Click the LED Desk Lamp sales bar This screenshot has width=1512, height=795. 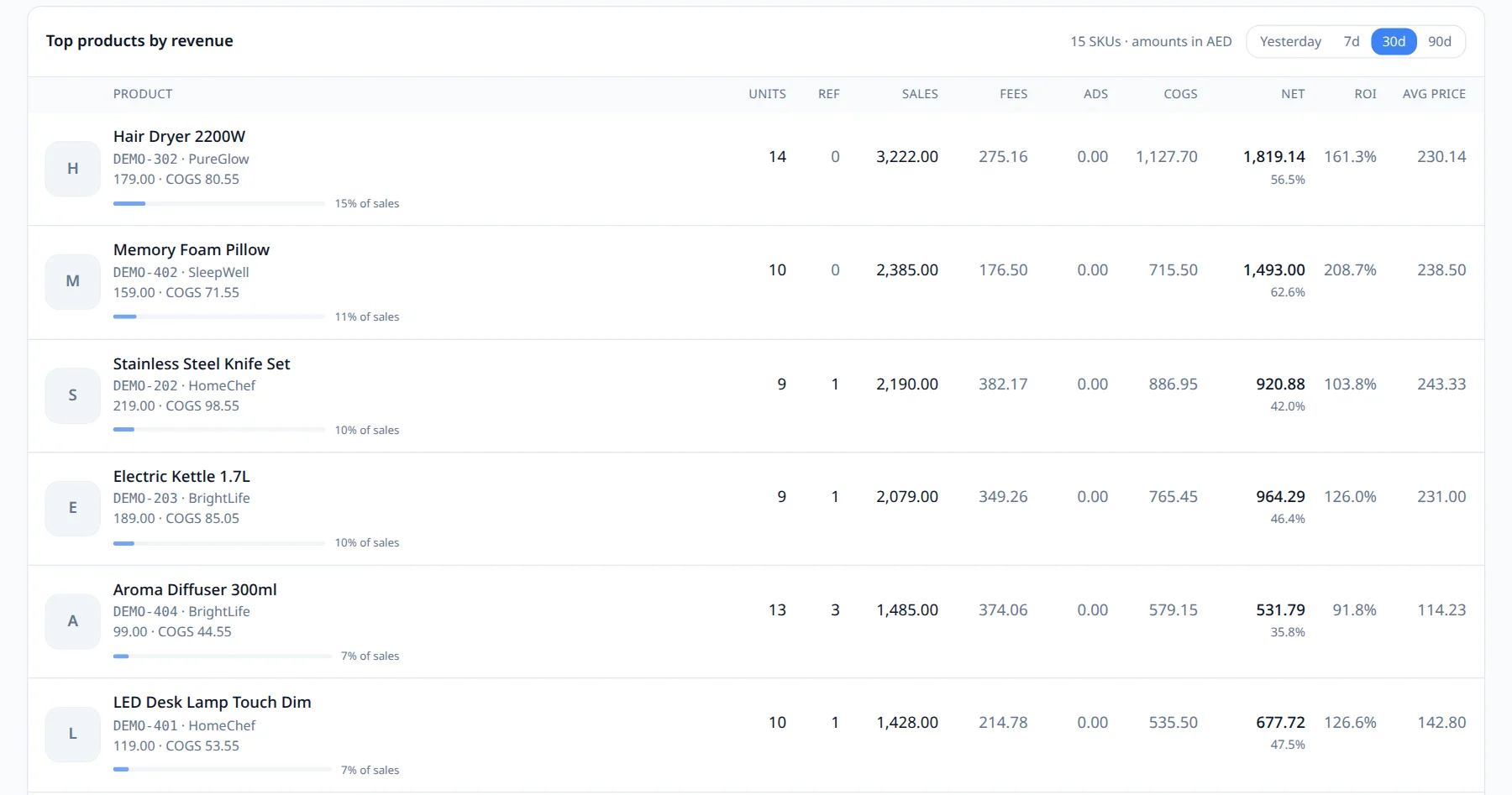[x=223, y=769]
